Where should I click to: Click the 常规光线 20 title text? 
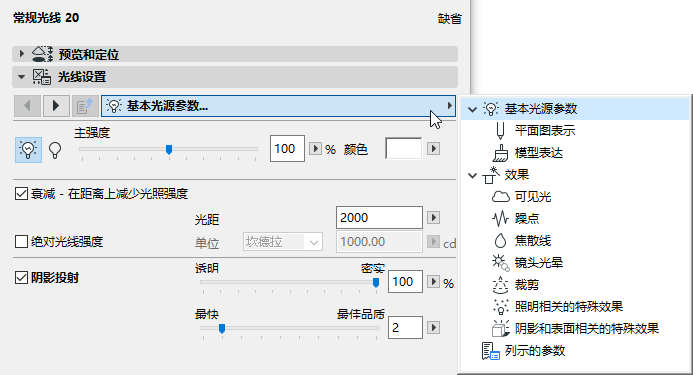[46, 18]
